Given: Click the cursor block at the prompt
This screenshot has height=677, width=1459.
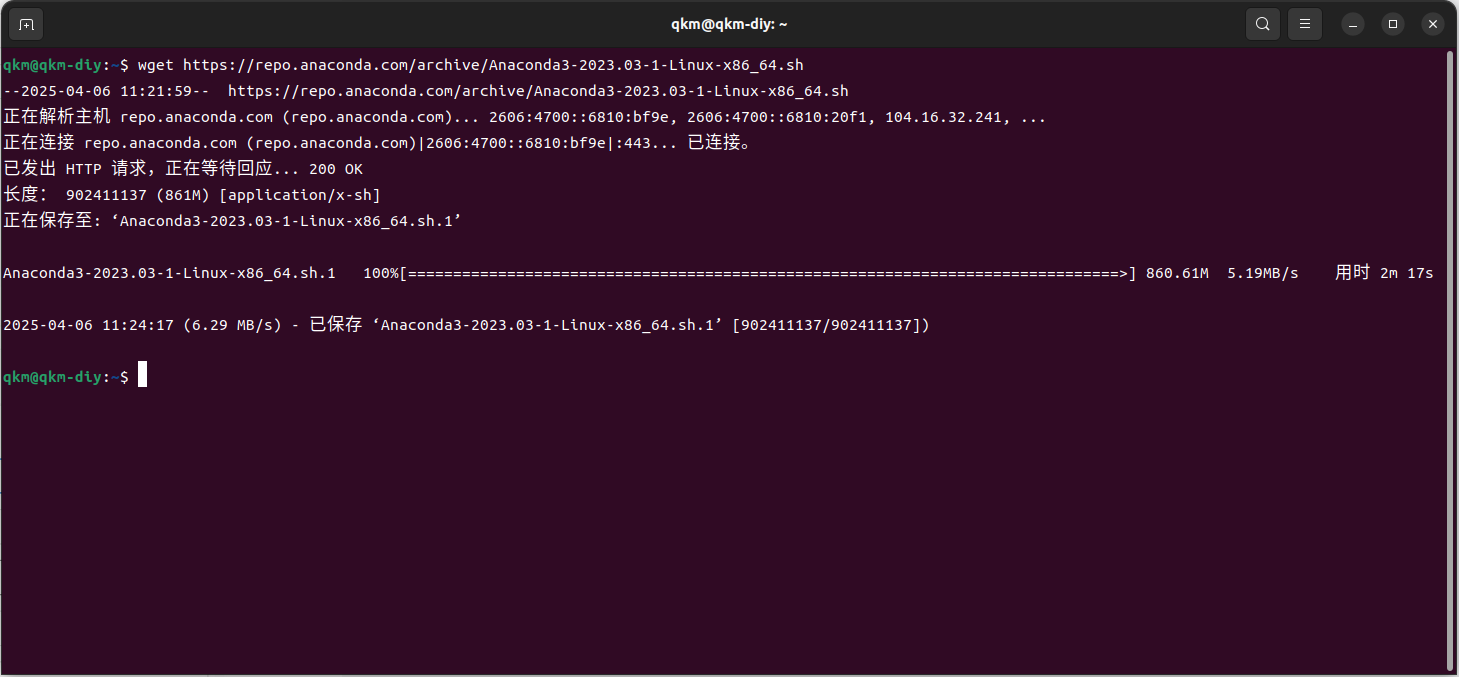Looking at the screenshot, I should tap(142, 376).
